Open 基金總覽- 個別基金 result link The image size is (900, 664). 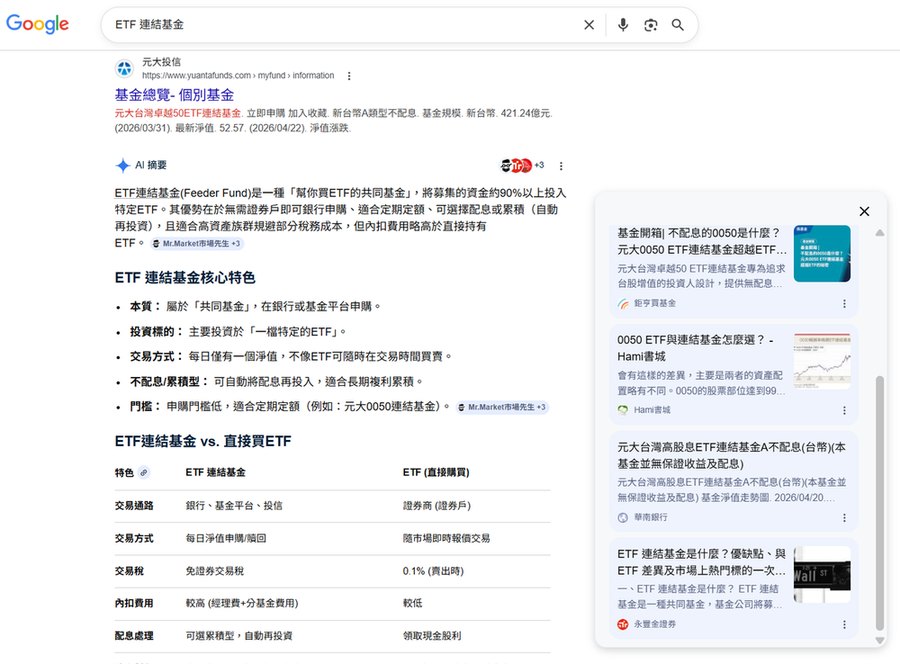coord(174,95)
